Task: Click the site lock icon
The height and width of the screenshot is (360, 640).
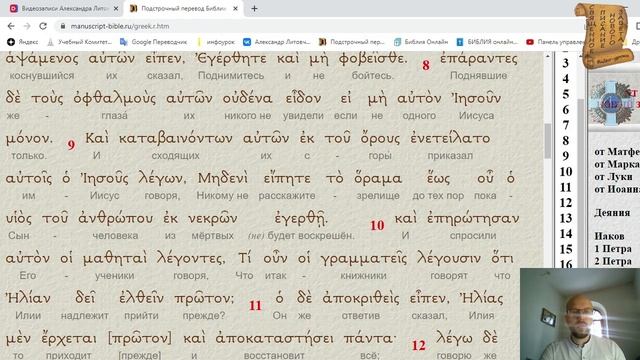Action: pyautogui.click(x=62, y=26)
